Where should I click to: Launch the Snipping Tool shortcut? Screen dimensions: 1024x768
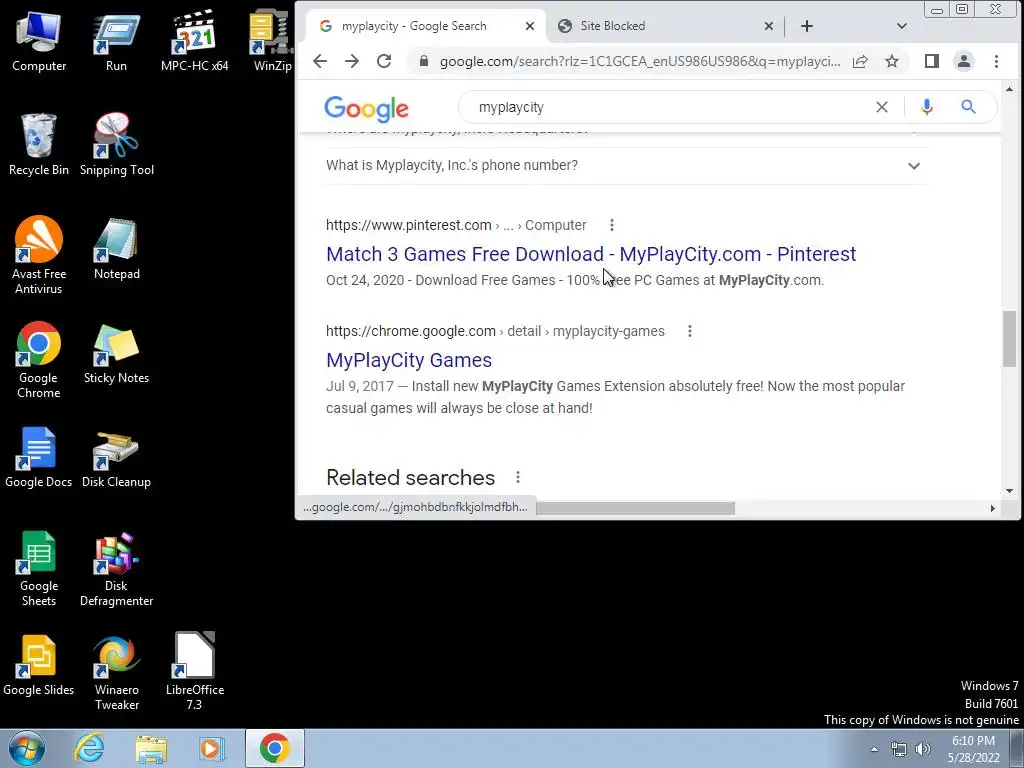point(116,145)
